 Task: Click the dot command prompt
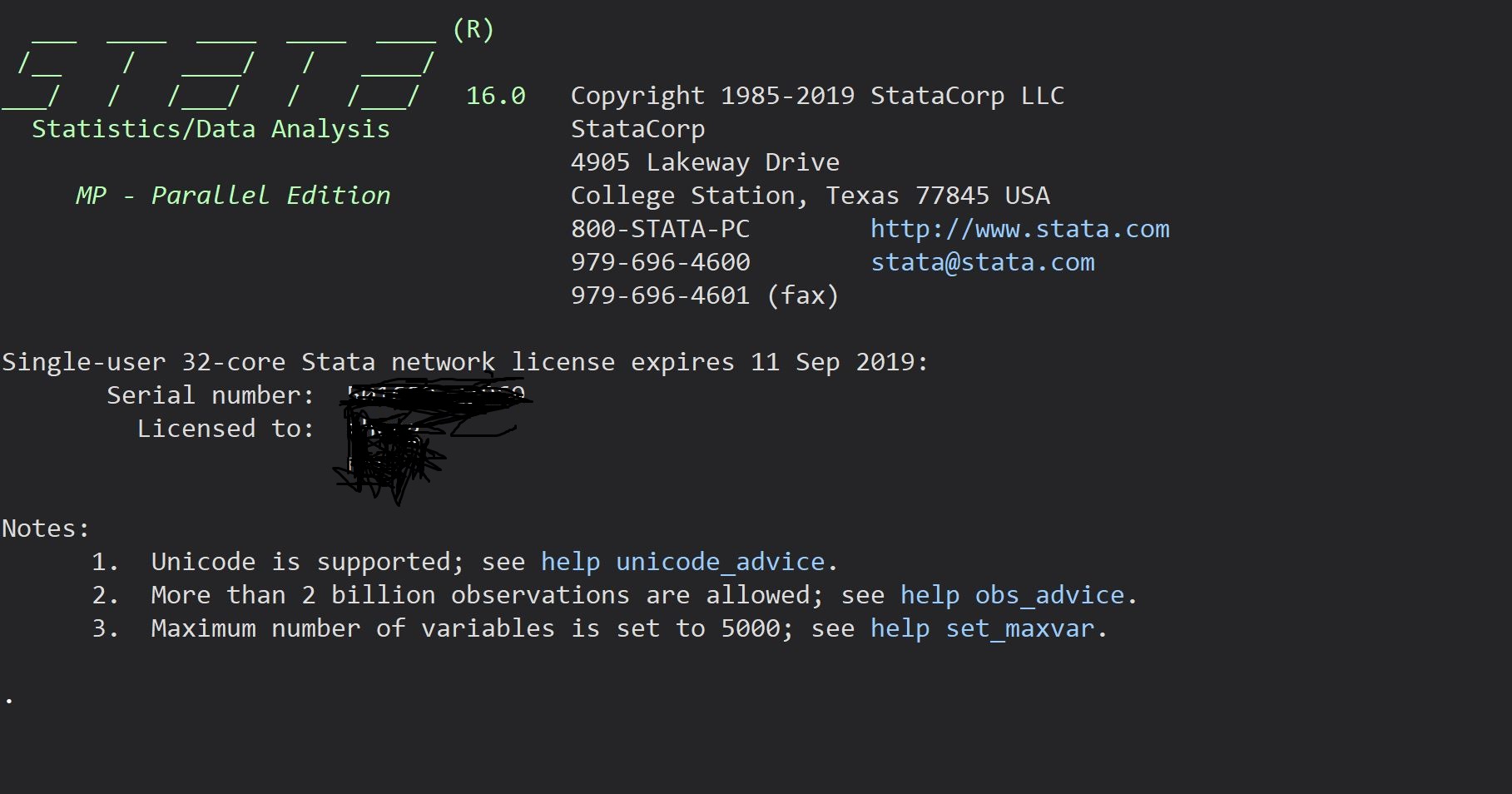click(x=9, y=701)
